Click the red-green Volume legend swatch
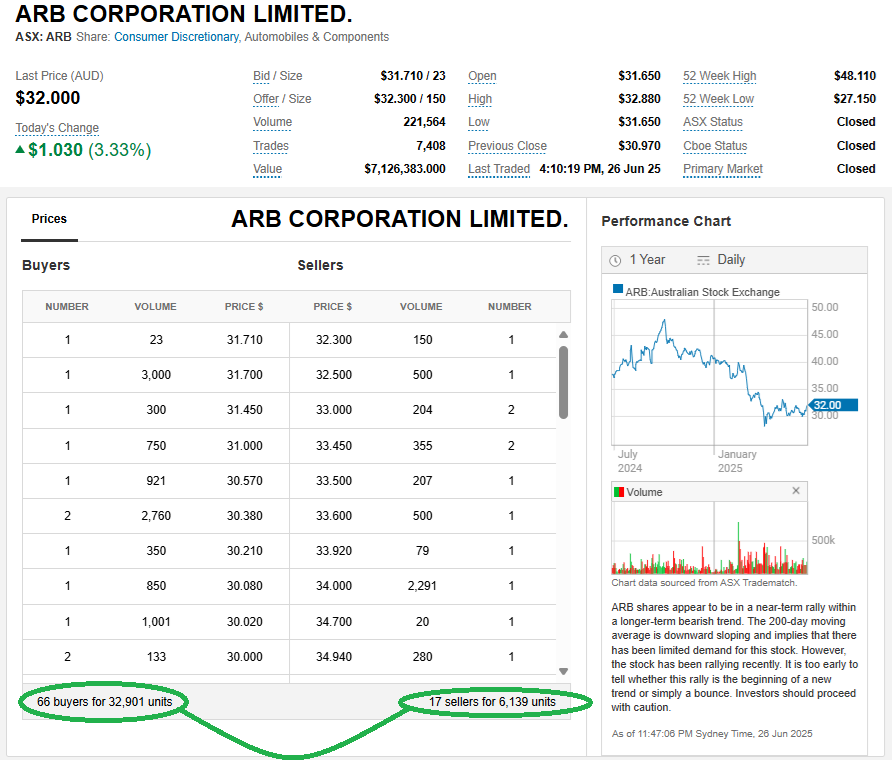 [619, 492]
